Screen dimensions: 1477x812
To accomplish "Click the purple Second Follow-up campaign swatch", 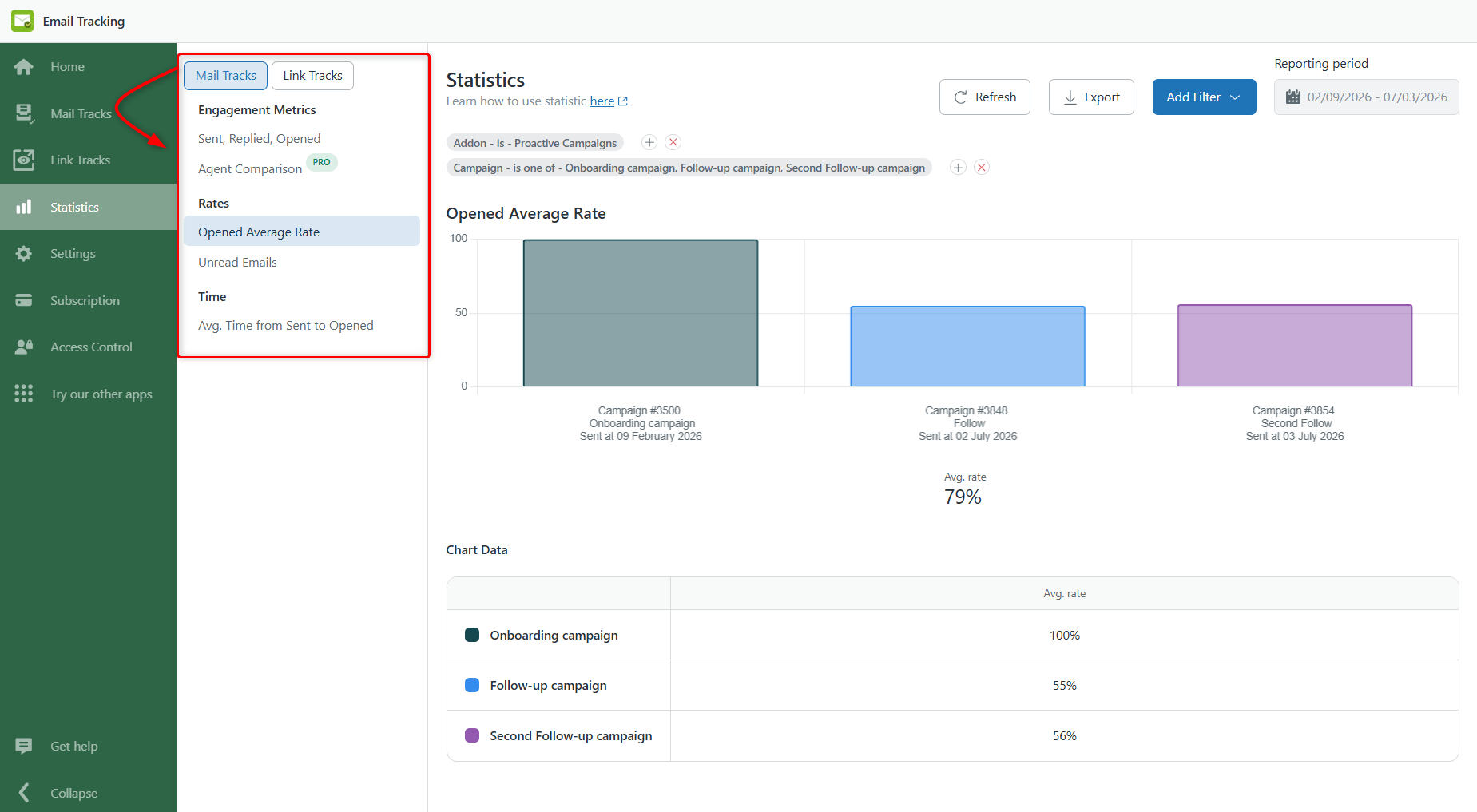I will pyautogui.click(x=472, y=735).
